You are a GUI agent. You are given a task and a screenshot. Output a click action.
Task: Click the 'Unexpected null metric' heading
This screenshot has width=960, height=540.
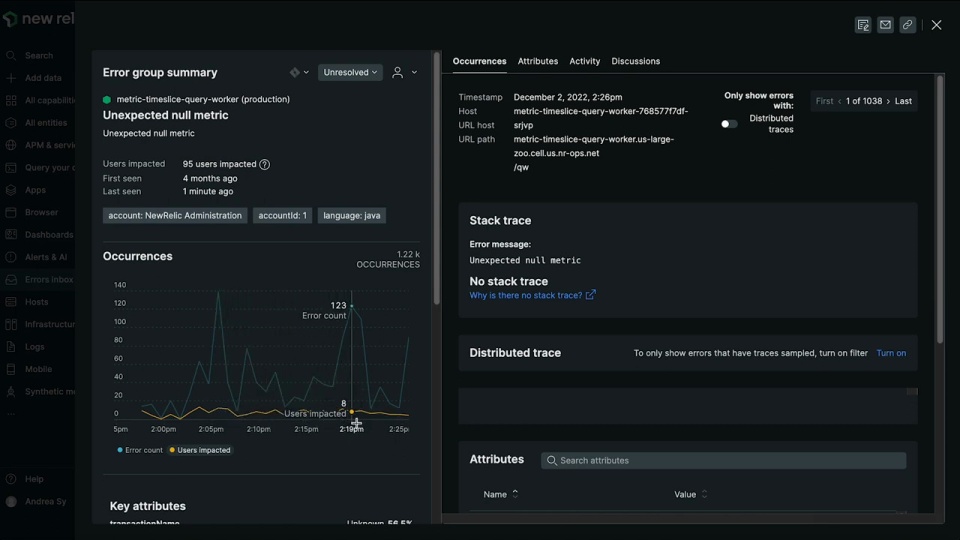pos(165,115)
